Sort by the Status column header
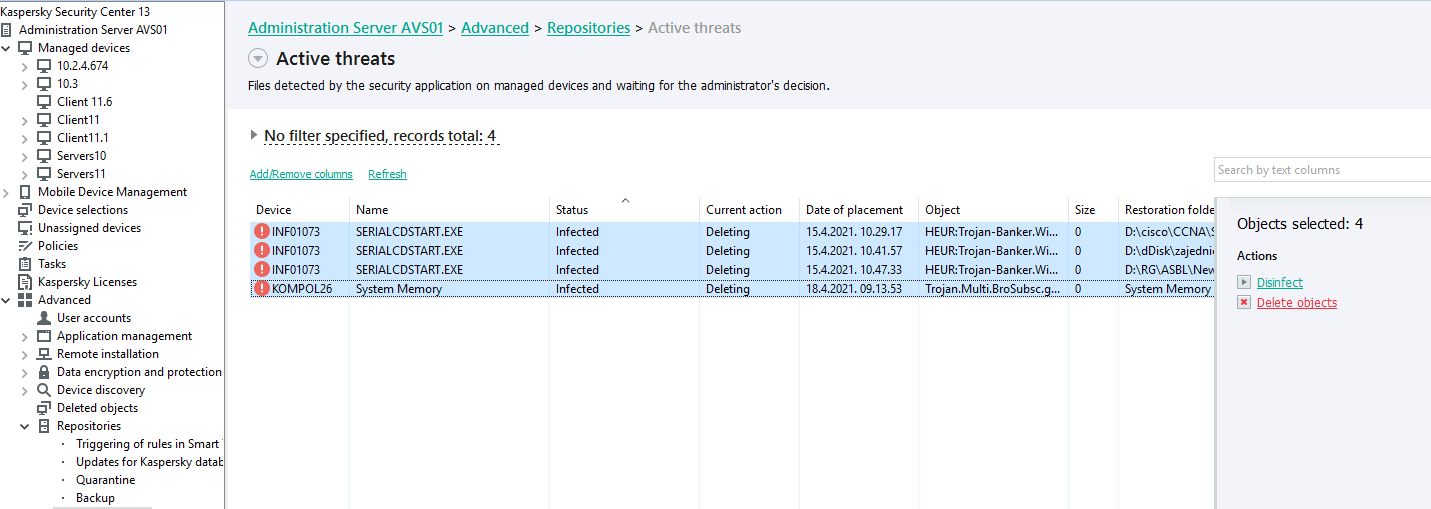 point(572,210)
